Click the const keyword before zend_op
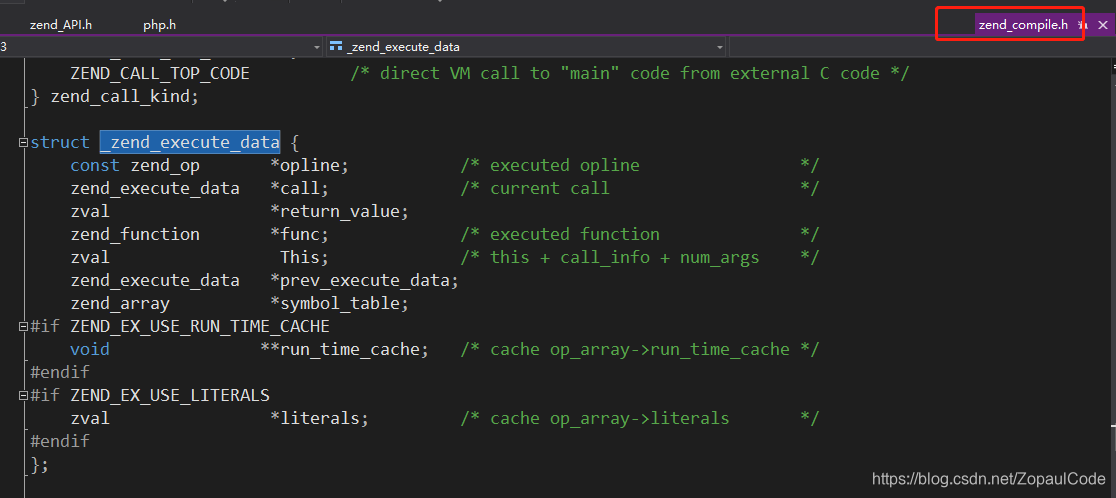The image size is (1116, 498). pyautogui.click(x=95, y=165)
